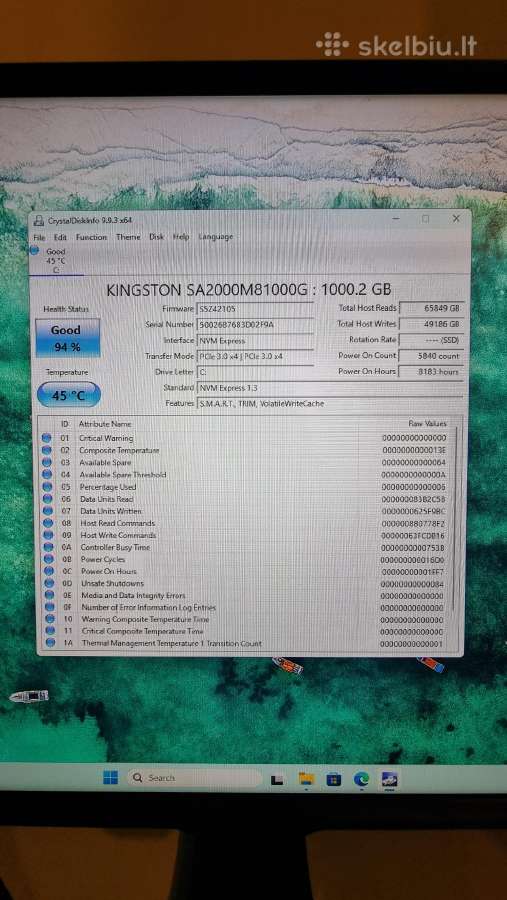Click the ID column header

coord(65,424)
